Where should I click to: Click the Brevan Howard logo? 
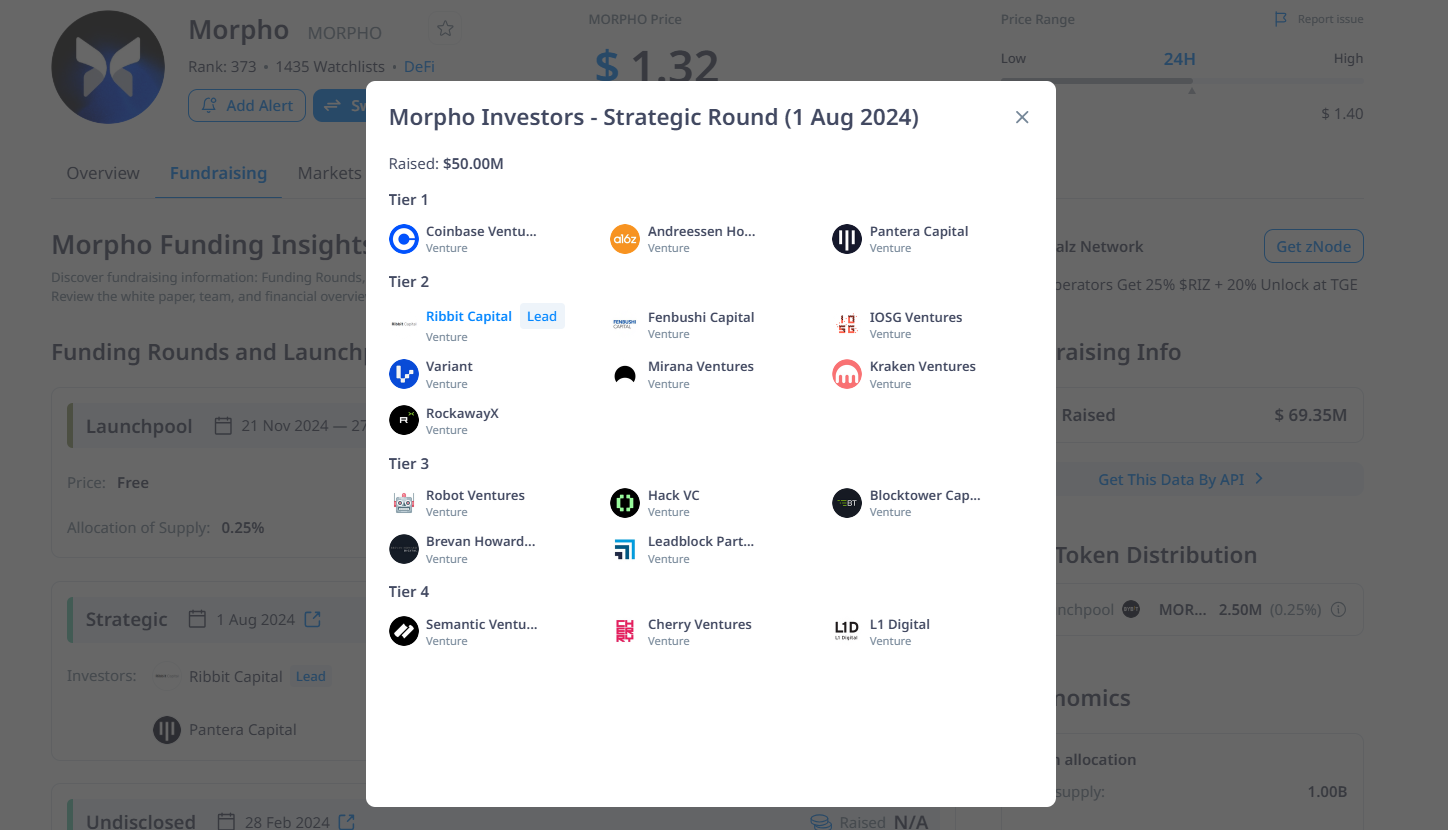click(x=404, y=549)
